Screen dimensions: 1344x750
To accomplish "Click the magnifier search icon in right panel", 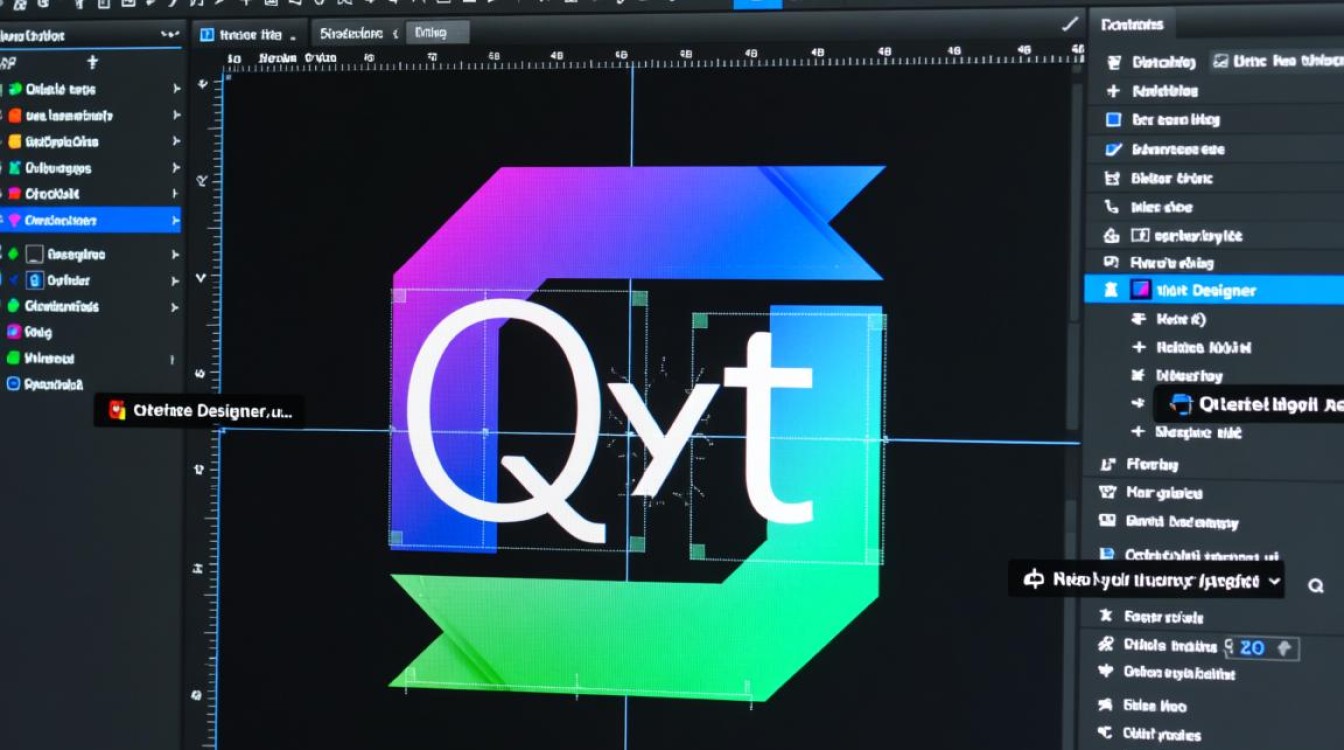I will 1316,587.
